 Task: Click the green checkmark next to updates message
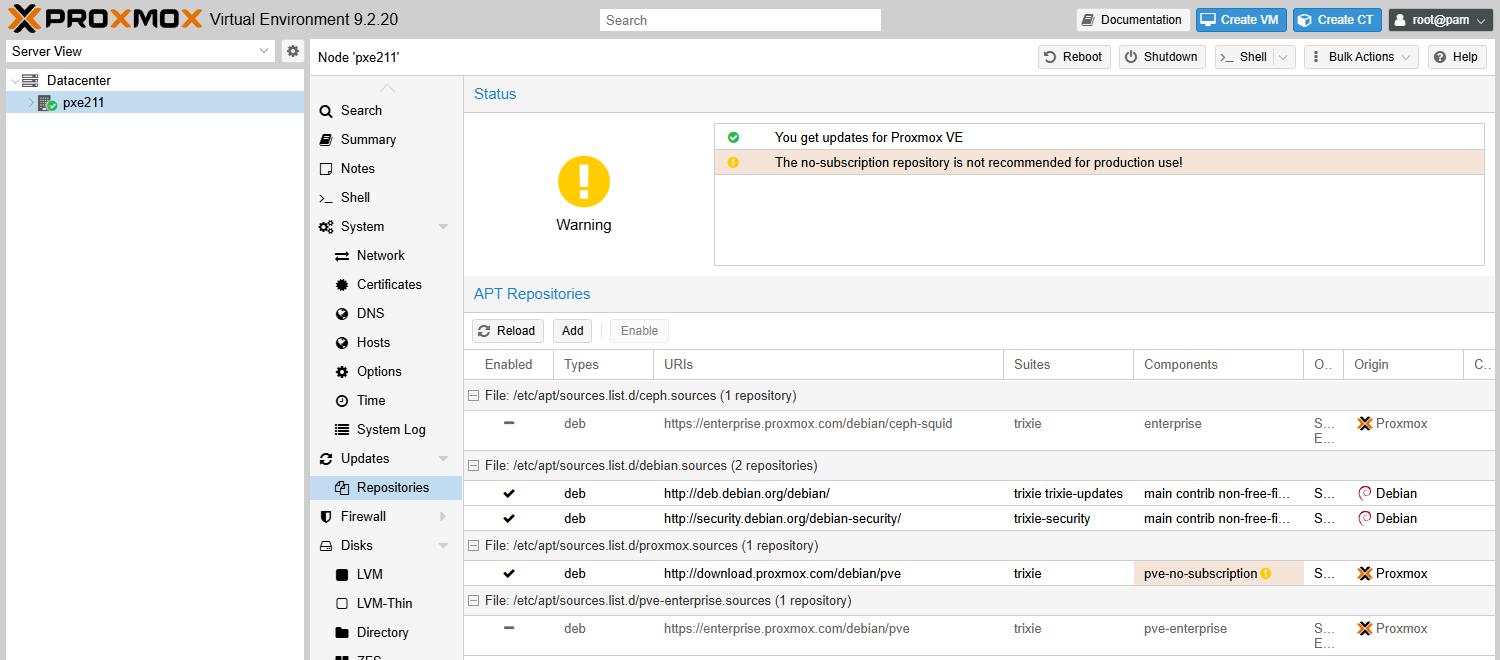(x=733, y=137)
